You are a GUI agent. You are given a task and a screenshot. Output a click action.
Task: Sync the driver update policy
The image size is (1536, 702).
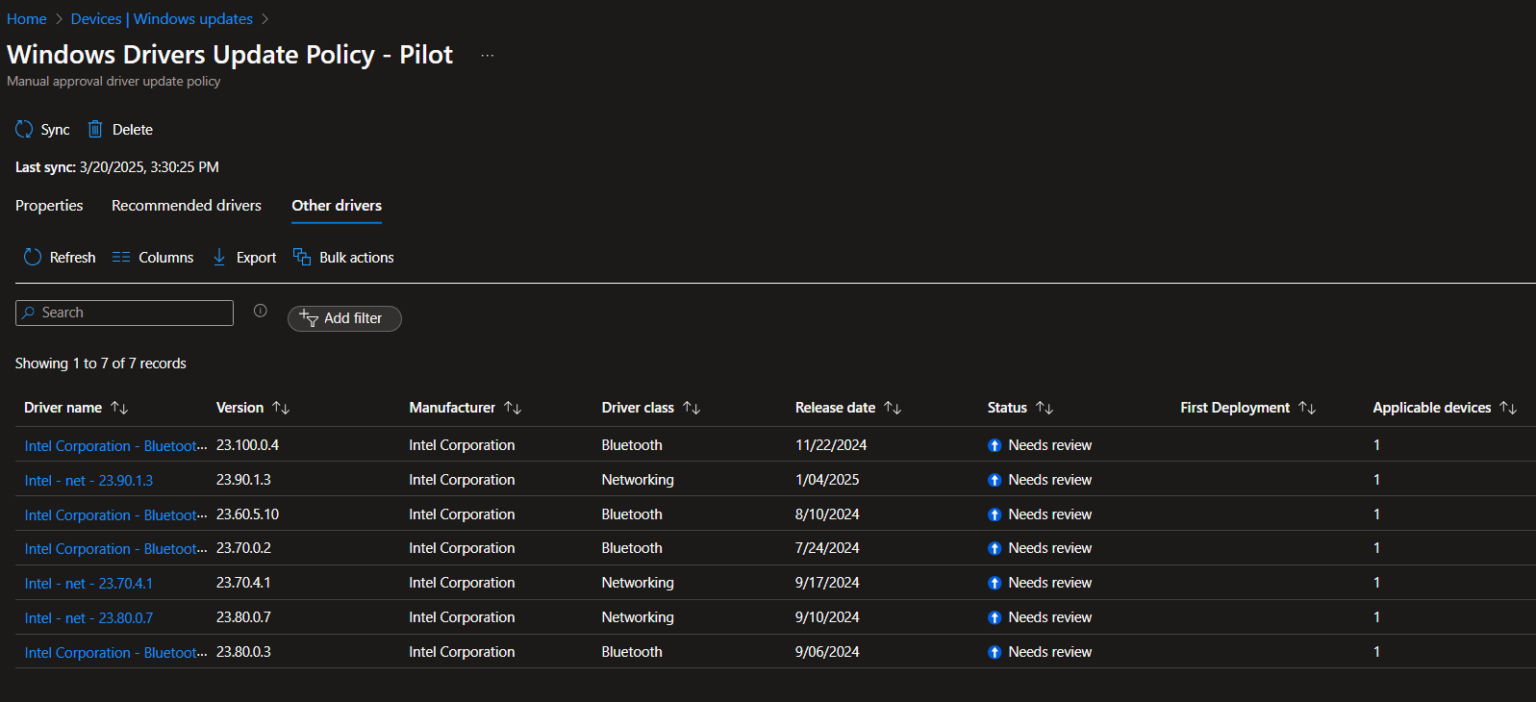[x=42, y=129]
